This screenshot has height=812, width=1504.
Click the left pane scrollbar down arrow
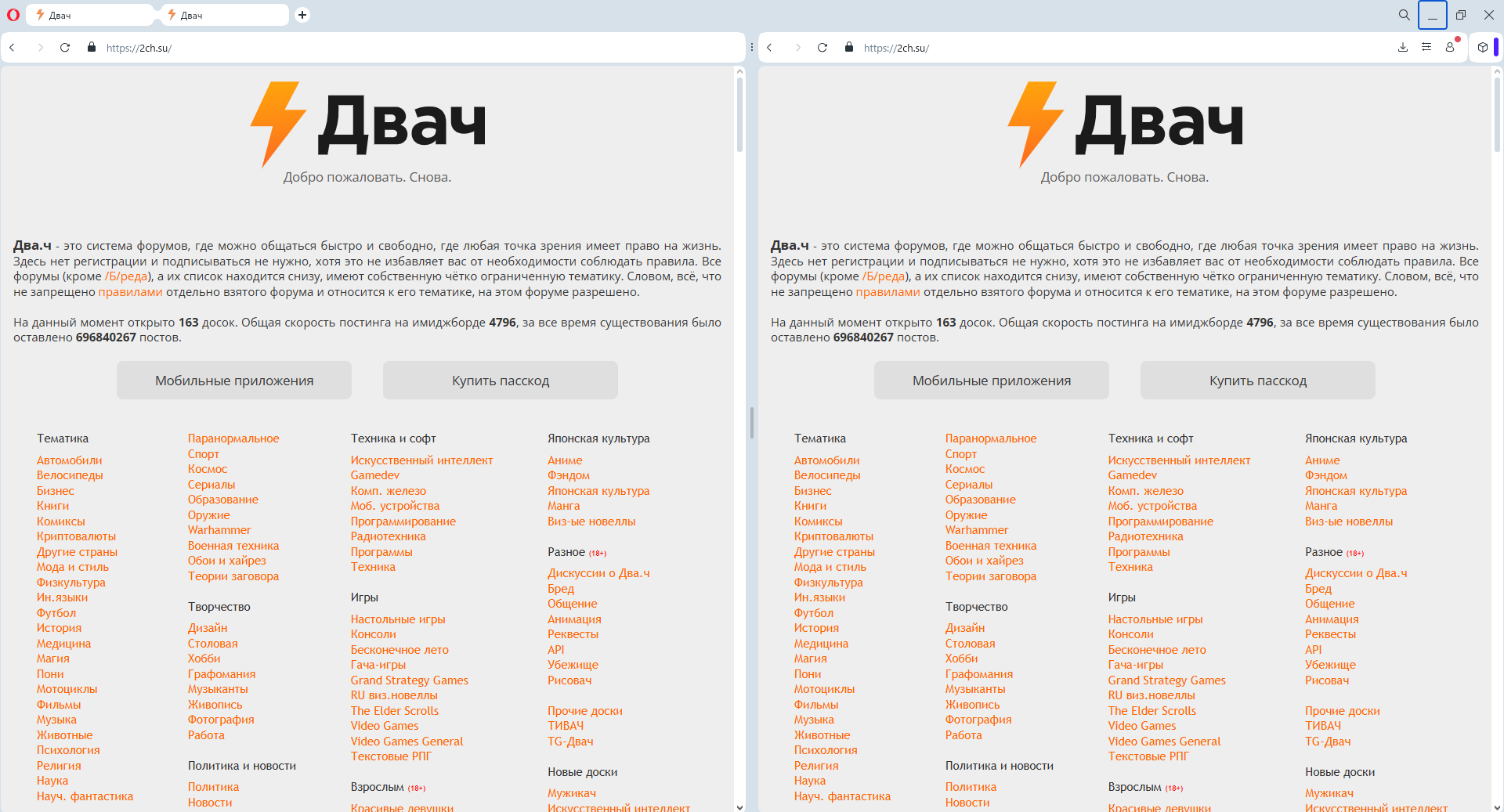click(739, 807)
